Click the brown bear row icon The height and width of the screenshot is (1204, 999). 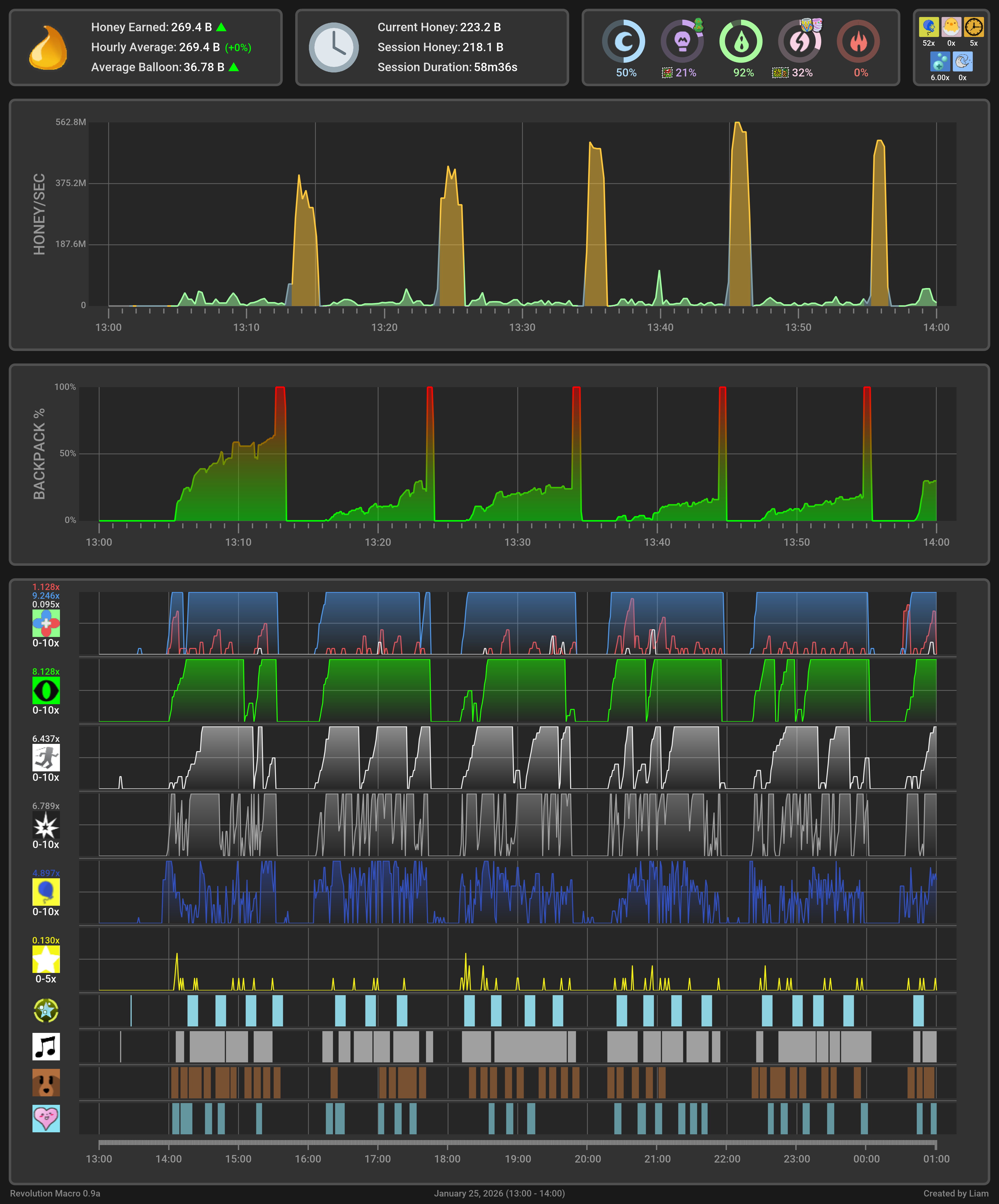[x=46, y=1082]
